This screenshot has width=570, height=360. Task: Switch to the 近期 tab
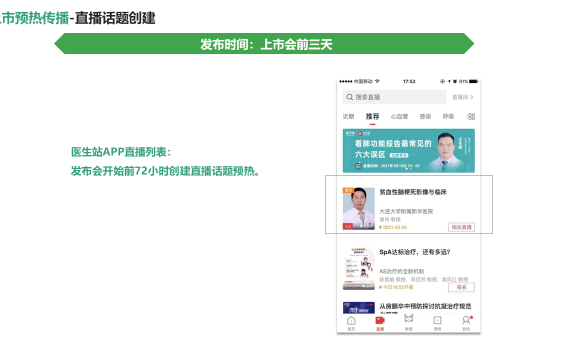pos(348,116)
